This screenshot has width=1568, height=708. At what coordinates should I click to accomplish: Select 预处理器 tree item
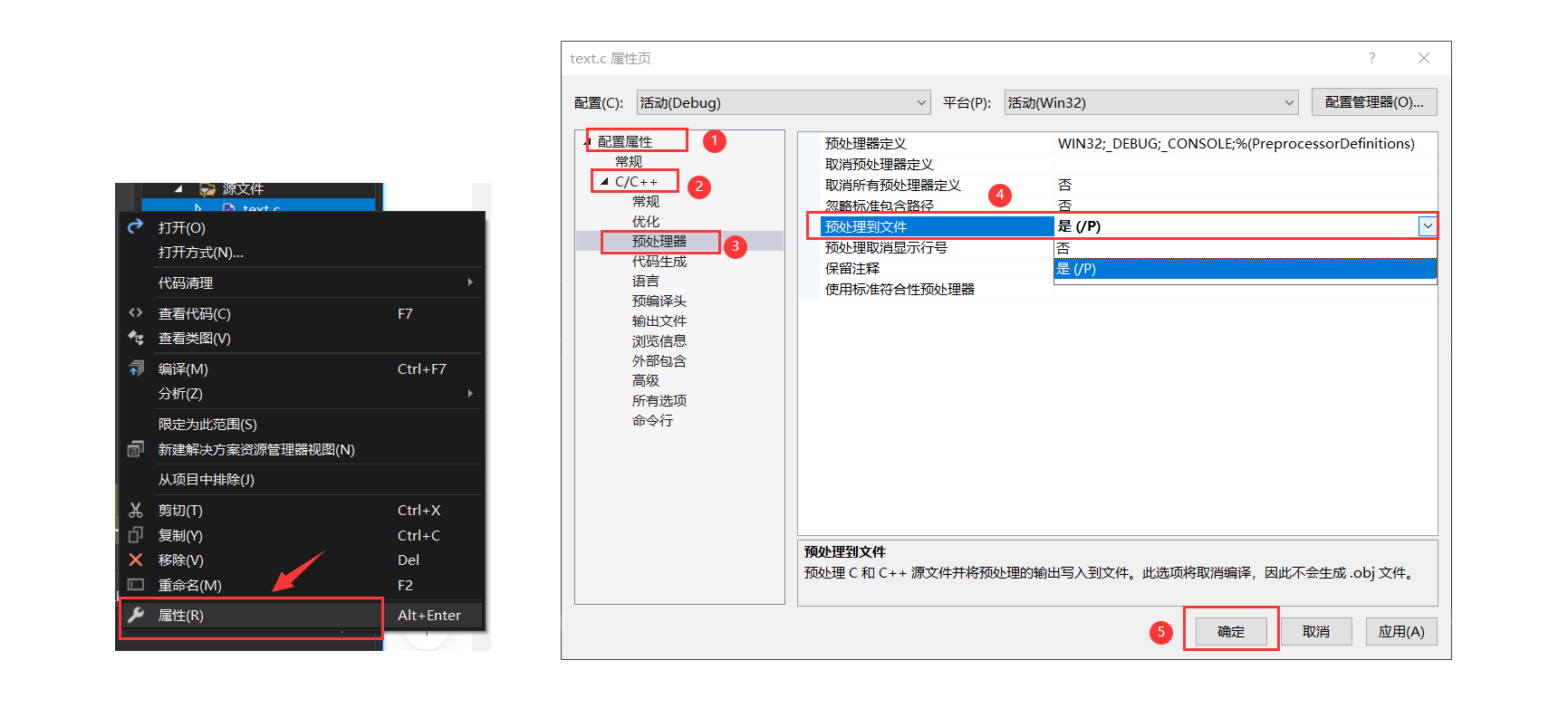[x=659, y=242]
